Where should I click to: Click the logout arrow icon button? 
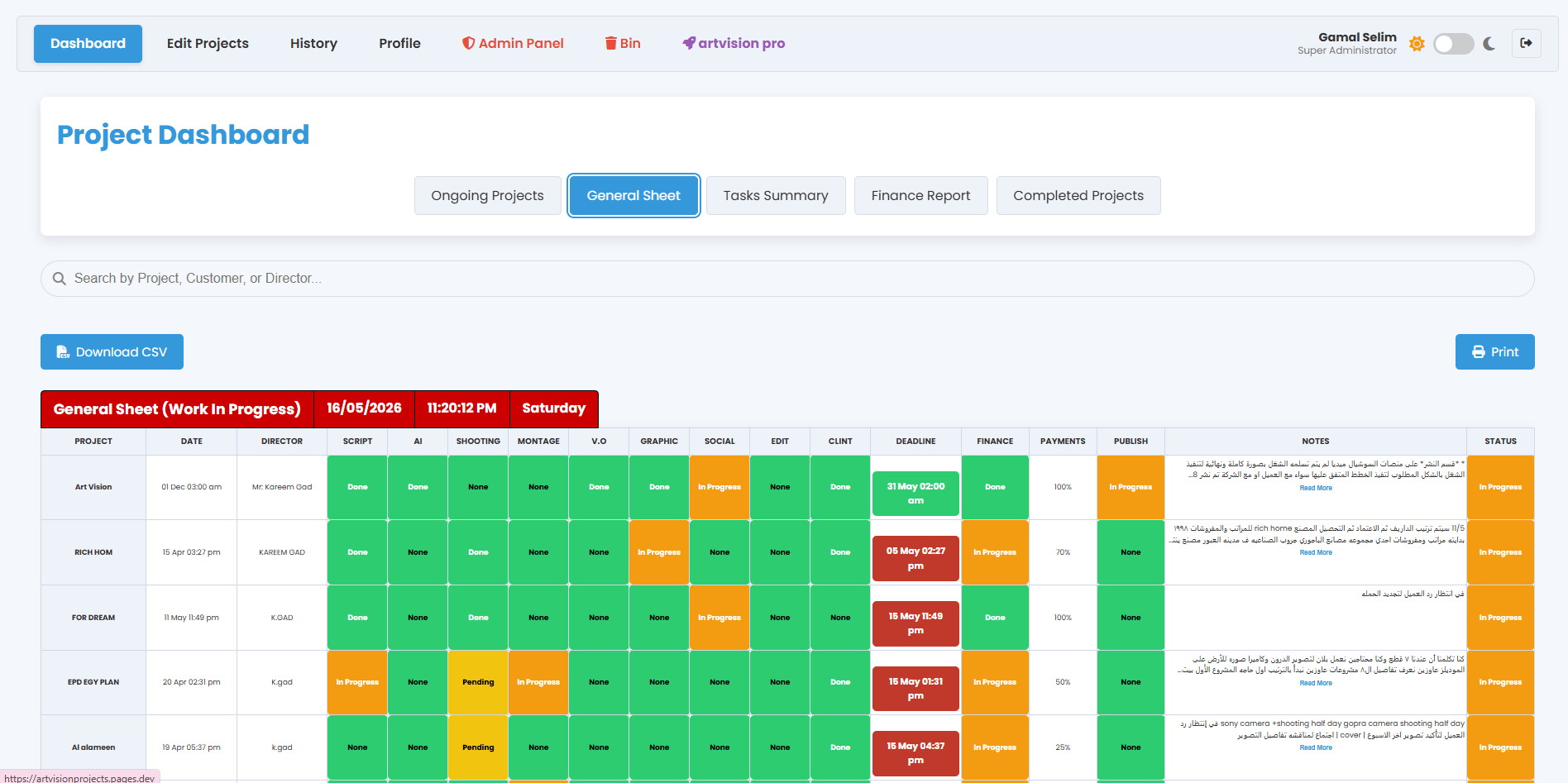pos(1527,43)
